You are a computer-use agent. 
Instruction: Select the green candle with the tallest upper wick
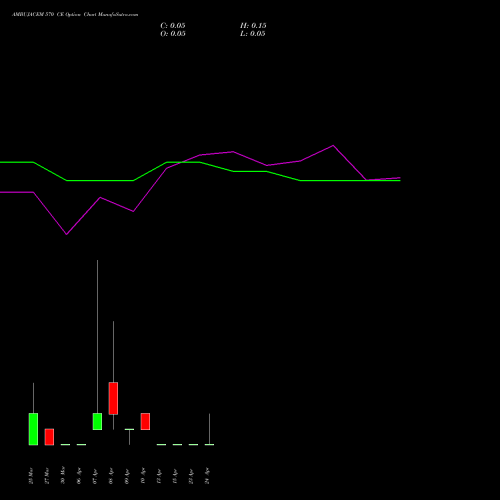click(97, 421)
